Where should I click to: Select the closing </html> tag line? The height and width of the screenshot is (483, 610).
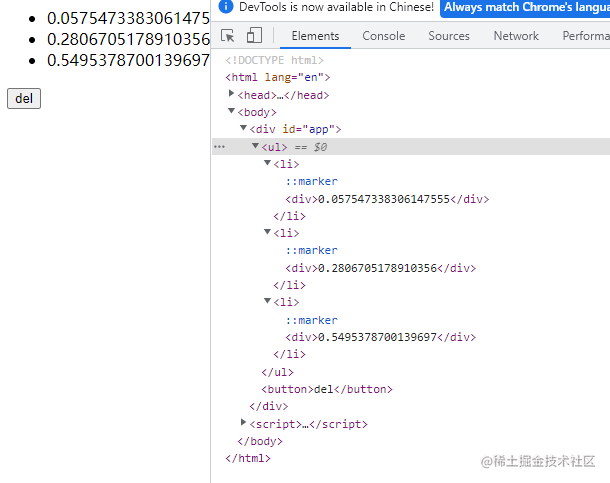pos(248,458)
